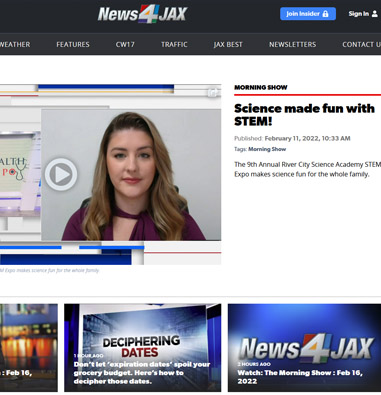
Task: Click the '2 hours ago' timestamp
Action: (254, 364)
